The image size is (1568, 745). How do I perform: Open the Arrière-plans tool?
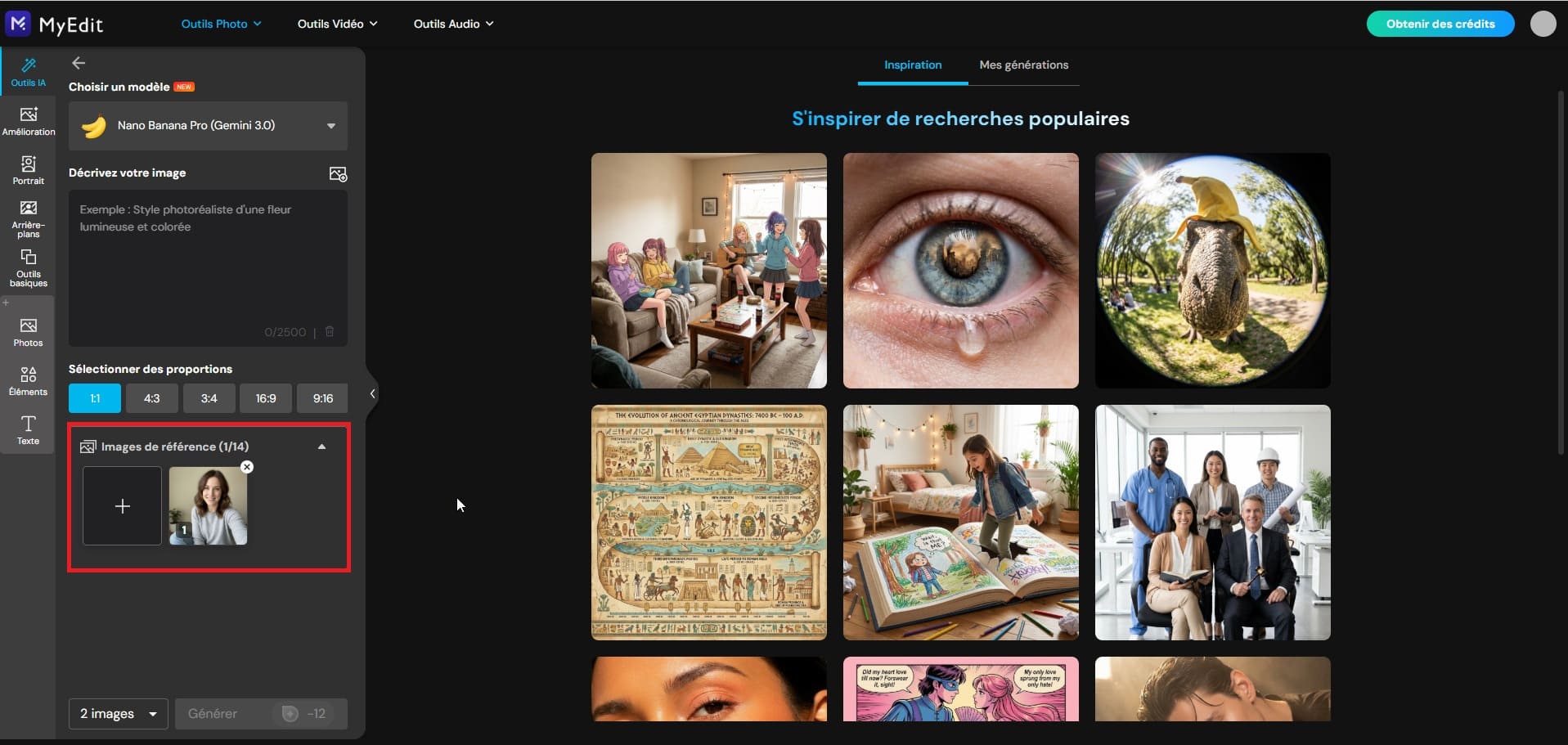tap(28, 218)
